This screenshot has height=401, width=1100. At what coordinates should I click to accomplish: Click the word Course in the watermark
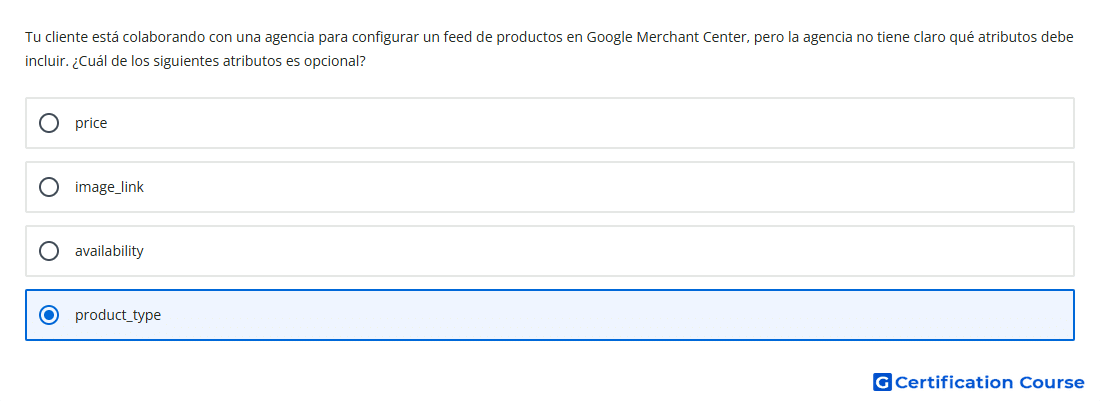pos(1052,382)
